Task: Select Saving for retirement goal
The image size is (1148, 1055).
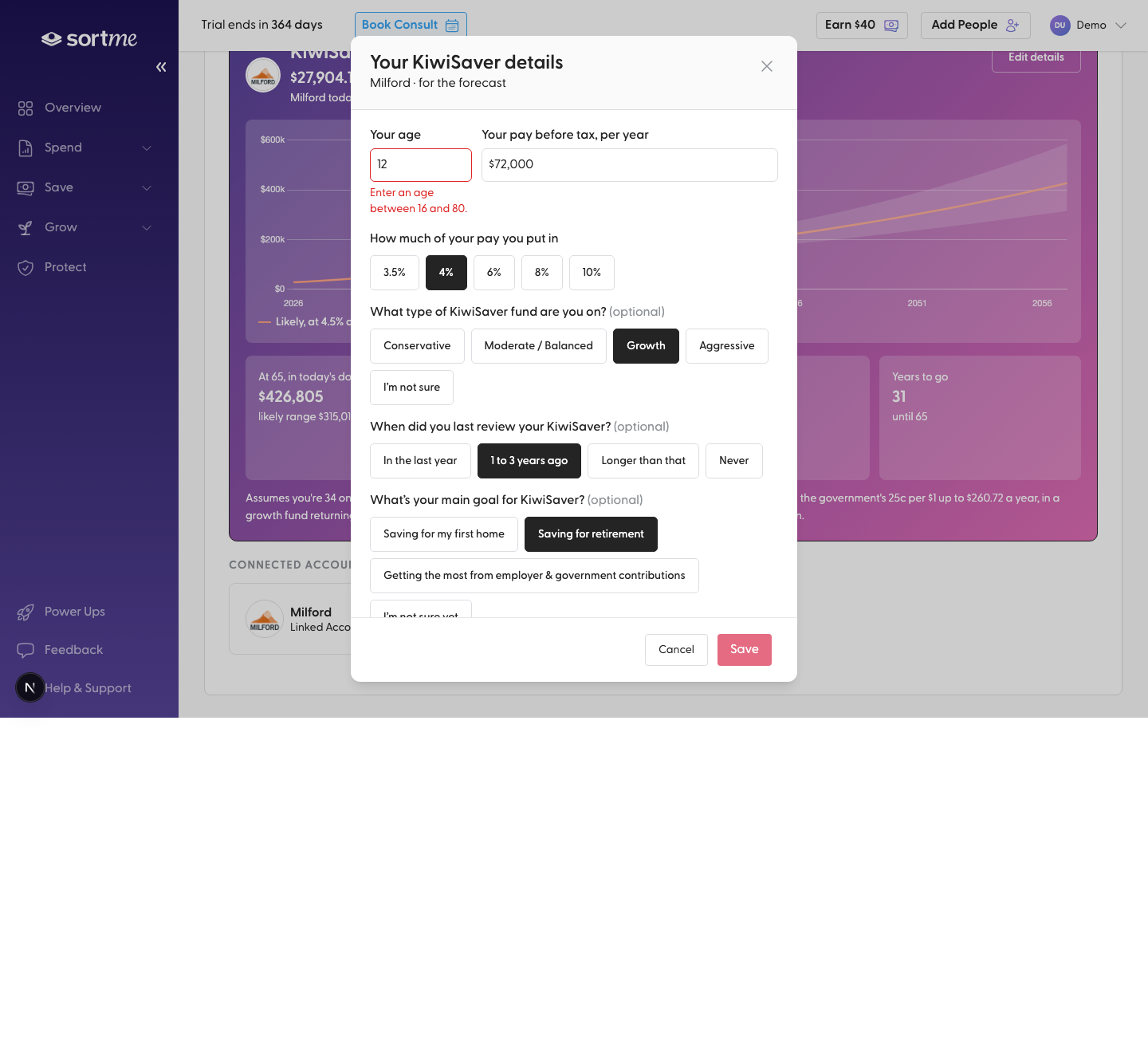Action: click(591, 534)
